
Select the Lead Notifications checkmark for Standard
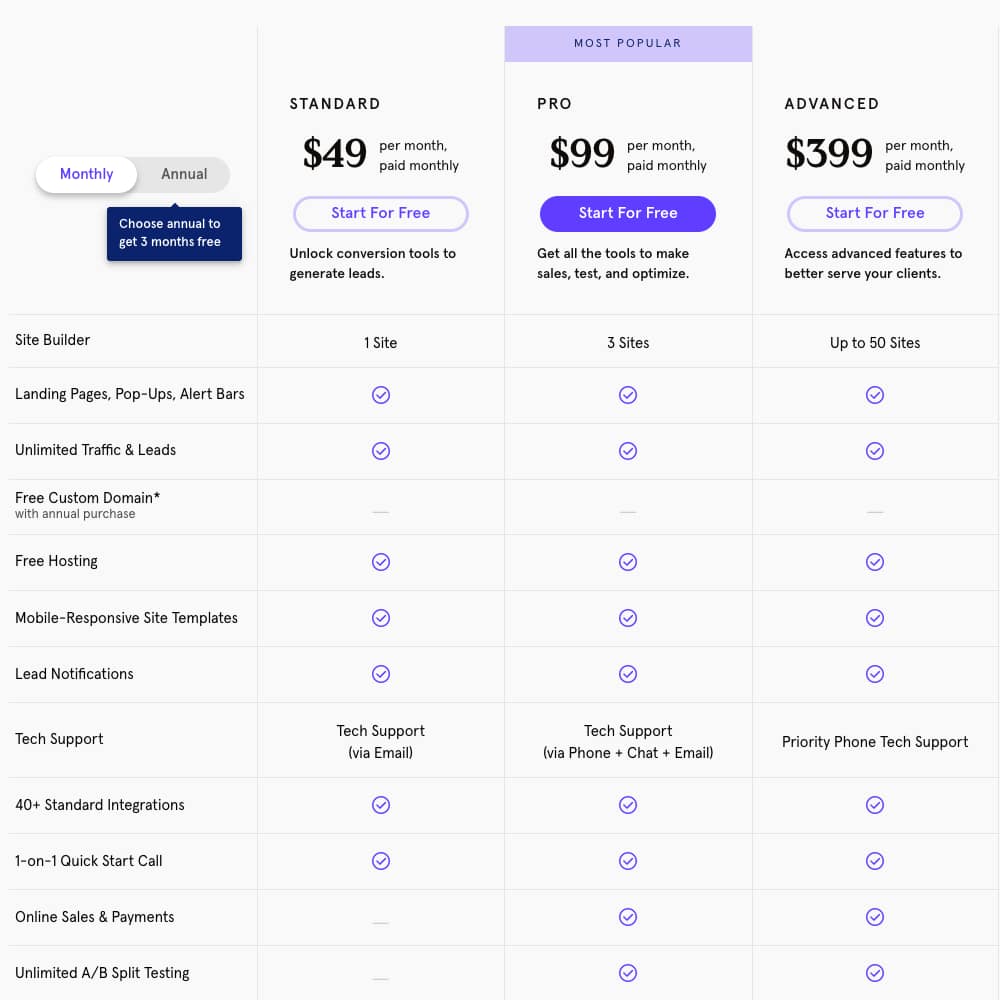(x=381, y=674)
